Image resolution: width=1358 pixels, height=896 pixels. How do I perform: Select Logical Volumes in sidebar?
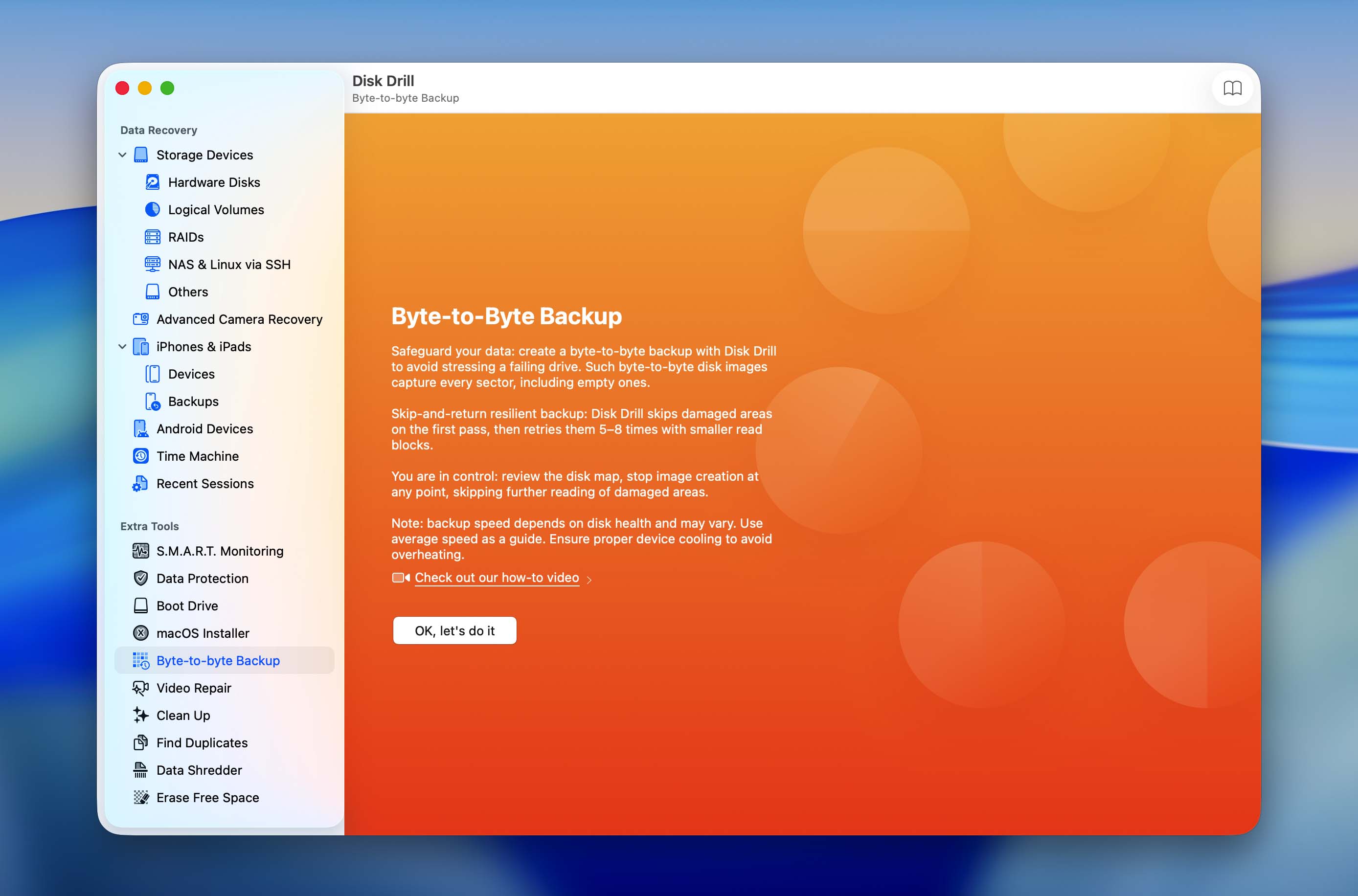225,210
